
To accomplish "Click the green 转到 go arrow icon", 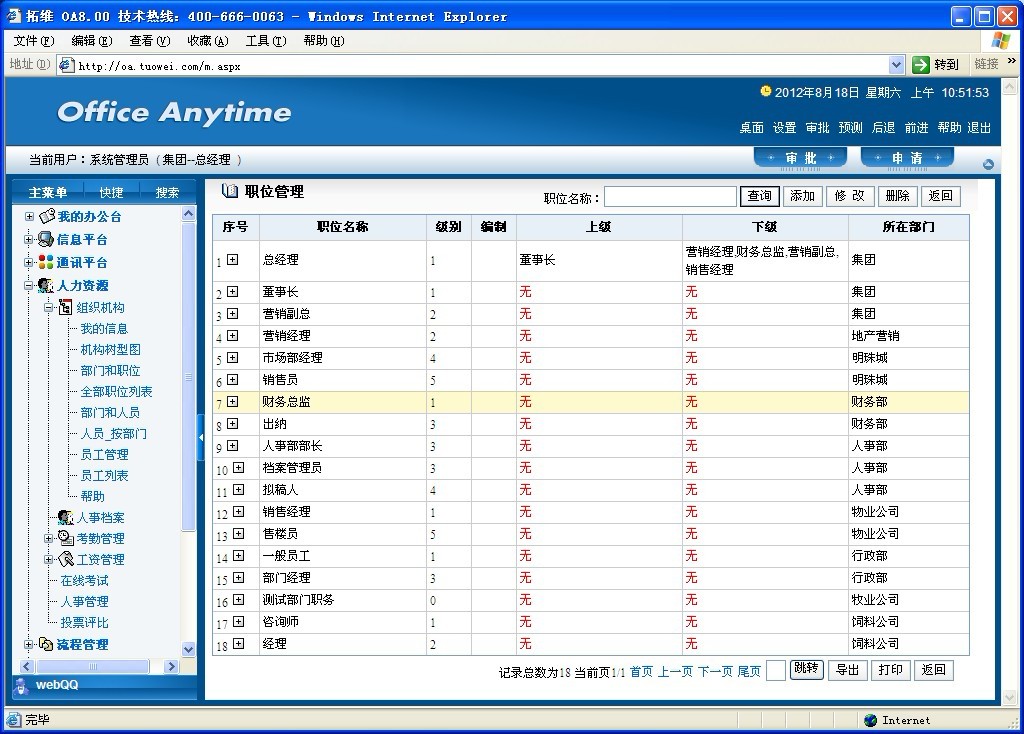I will coord(921,65).
